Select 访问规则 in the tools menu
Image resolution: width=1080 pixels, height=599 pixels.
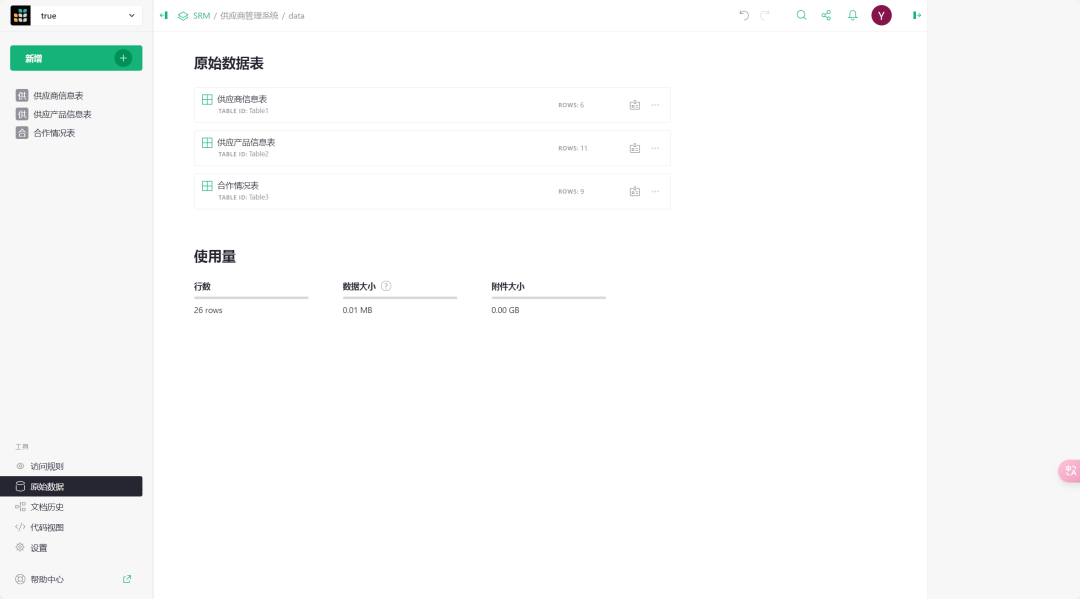coord(47,466)
